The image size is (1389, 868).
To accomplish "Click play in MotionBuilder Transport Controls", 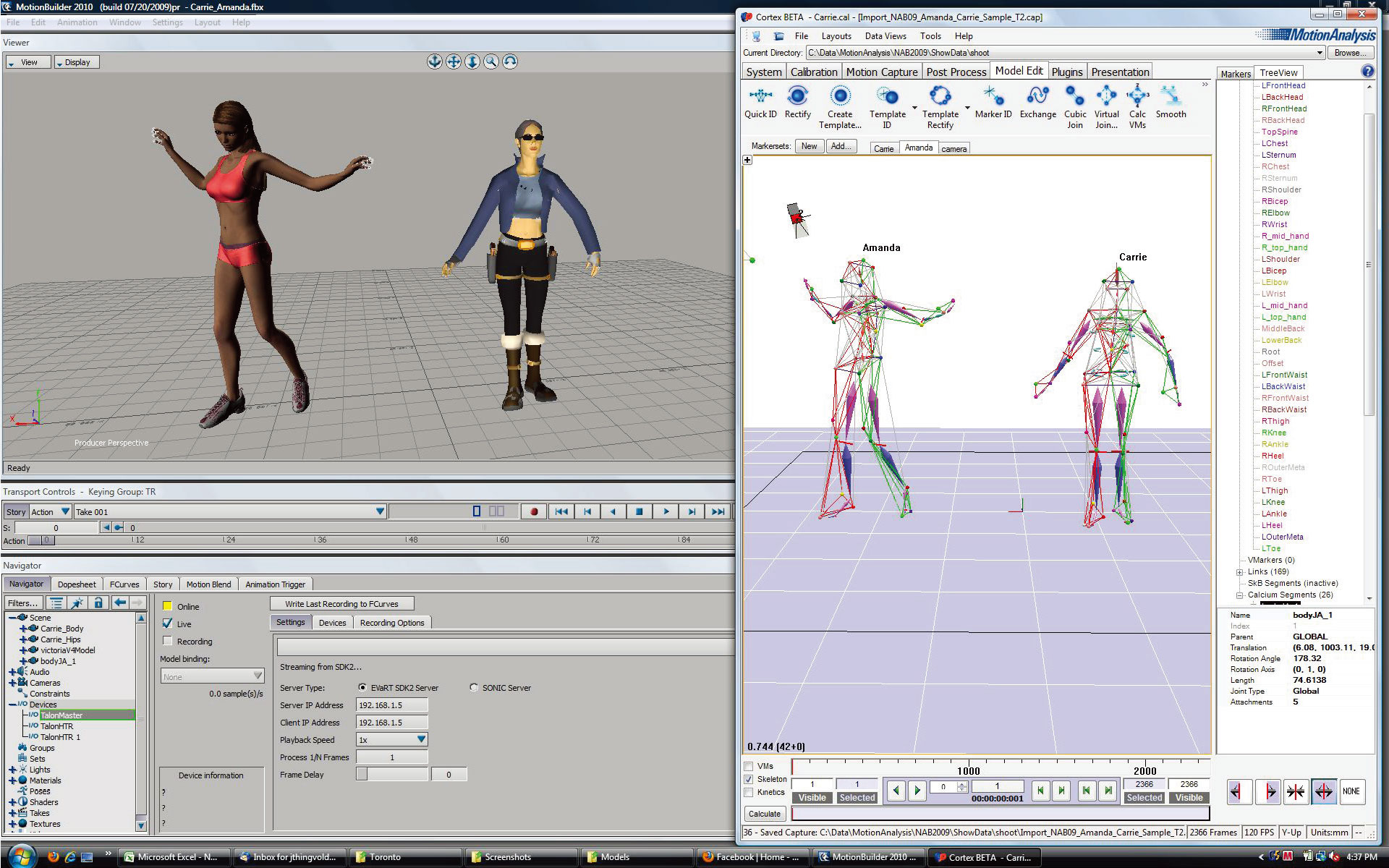I will coord(666,511).
